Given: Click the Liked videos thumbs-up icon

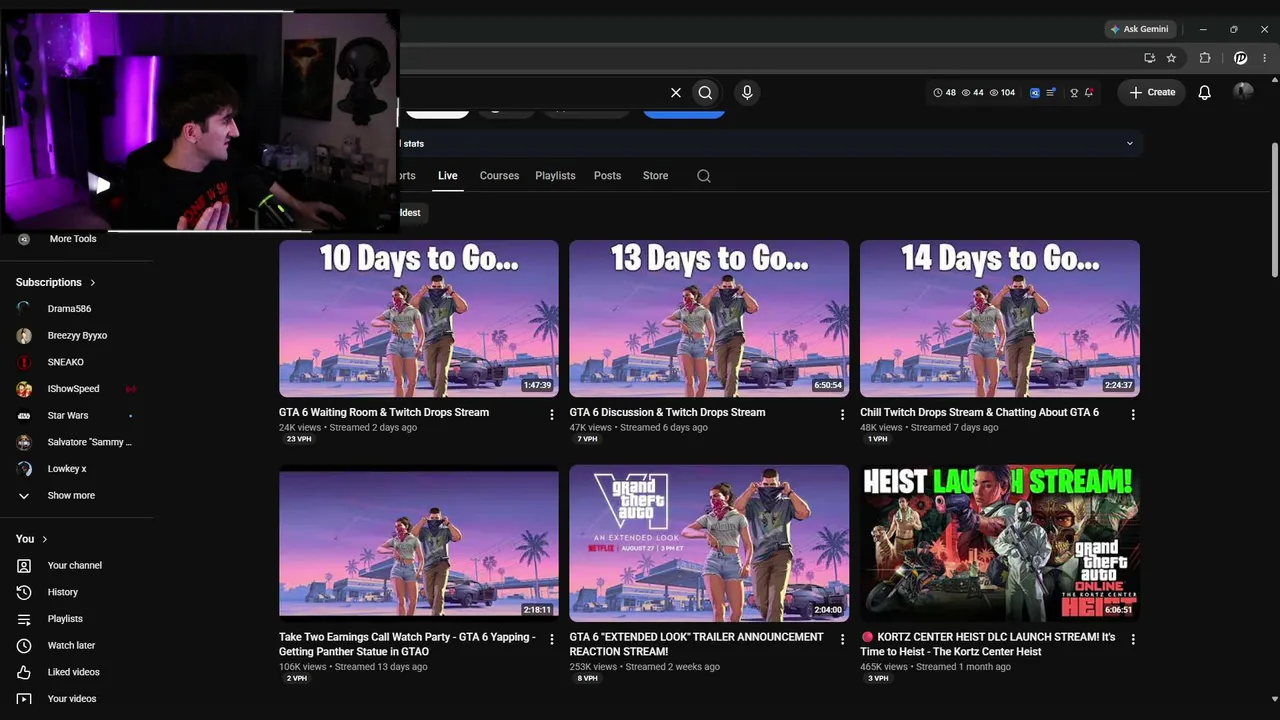Looking at the screenshot, I should 24,672.
